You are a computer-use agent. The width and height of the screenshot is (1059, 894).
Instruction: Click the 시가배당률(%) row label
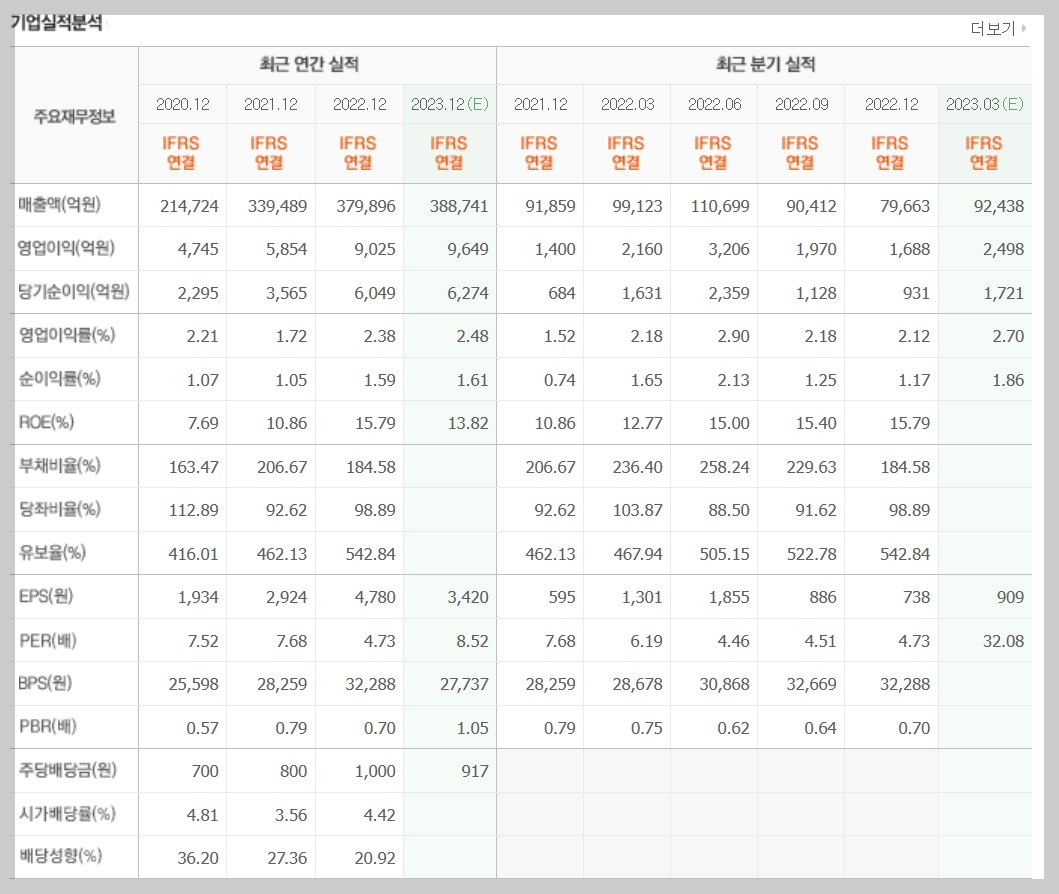67,814
